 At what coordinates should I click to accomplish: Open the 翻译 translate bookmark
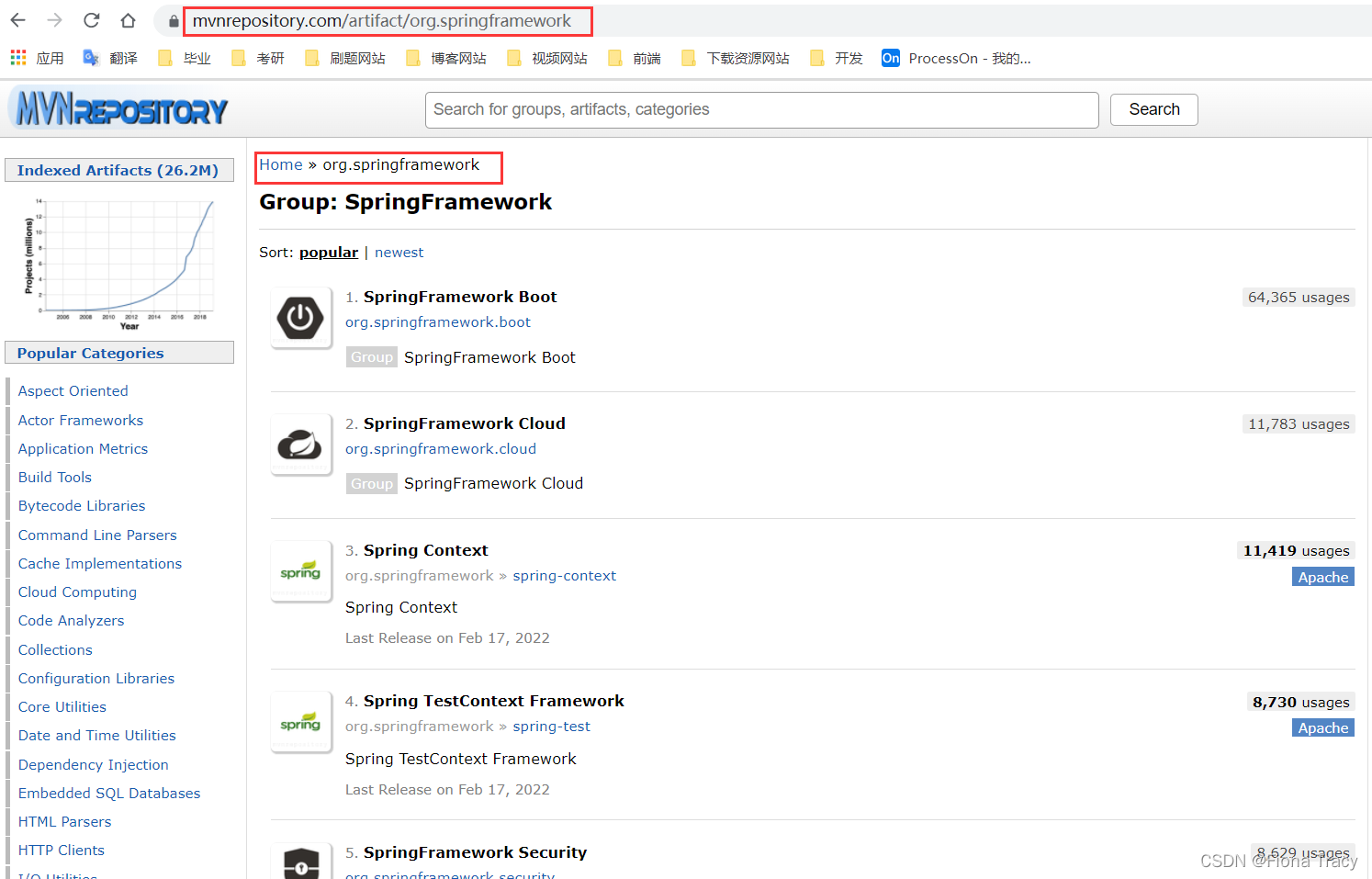pyautogui.click(x=110, y=58)
